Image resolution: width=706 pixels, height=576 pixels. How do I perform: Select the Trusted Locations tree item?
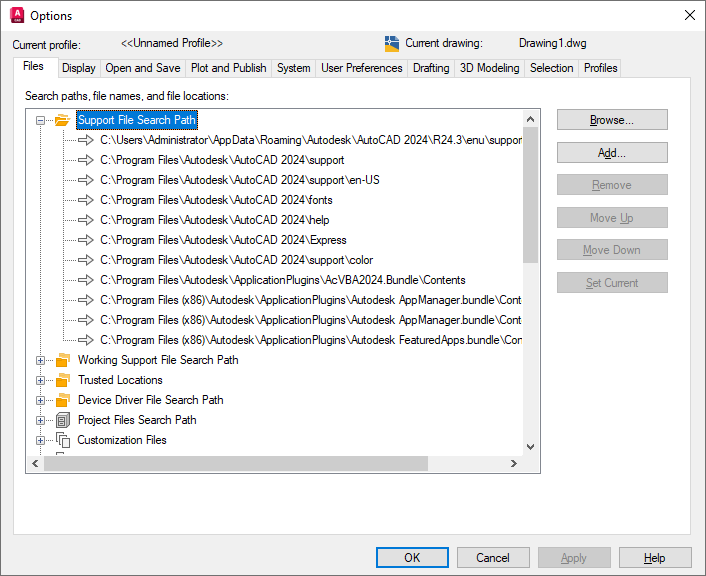click(x=120, y=380)
